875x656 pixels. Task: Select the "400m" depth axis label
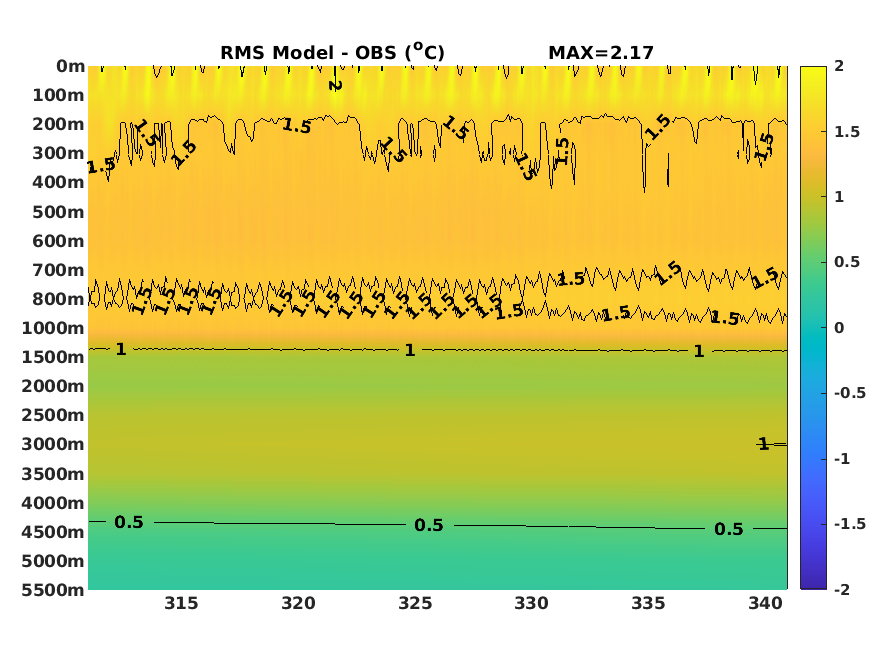pyautogui.click(x=58, y=182)
